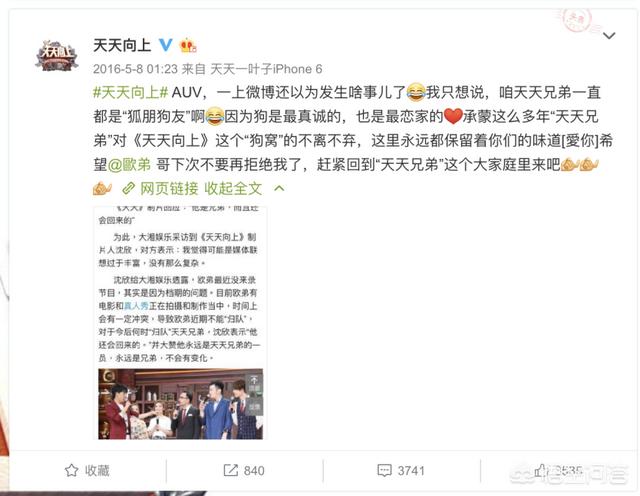Click the 天天向上 profile avatar
The height and width of the screenshot is (496, 640).
(x=56, y=56)
